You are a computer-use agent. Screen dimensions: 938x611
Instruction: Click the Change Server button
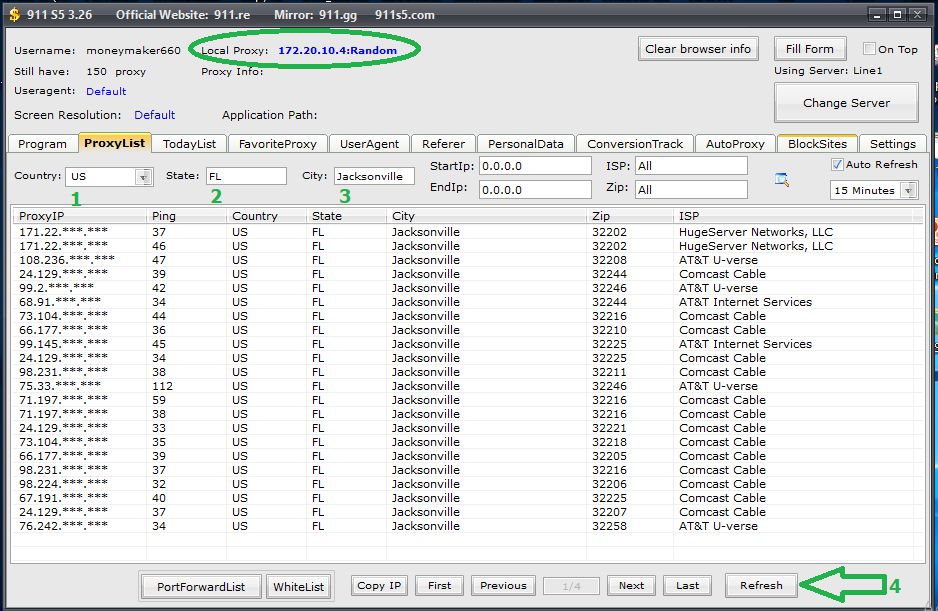(x=846, y=103)
